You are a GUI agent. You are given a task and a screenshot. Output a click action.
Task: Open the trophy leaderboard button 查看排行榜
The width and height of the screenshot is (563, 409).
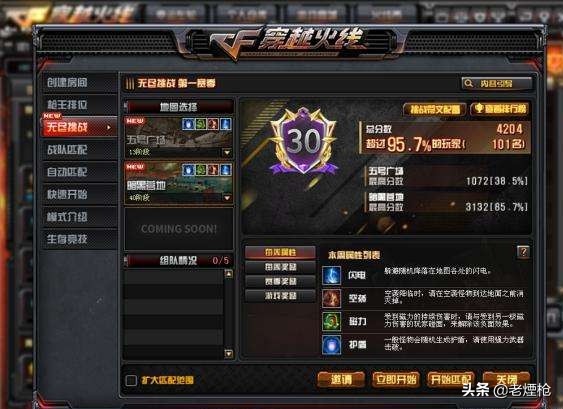coord(501,109)
